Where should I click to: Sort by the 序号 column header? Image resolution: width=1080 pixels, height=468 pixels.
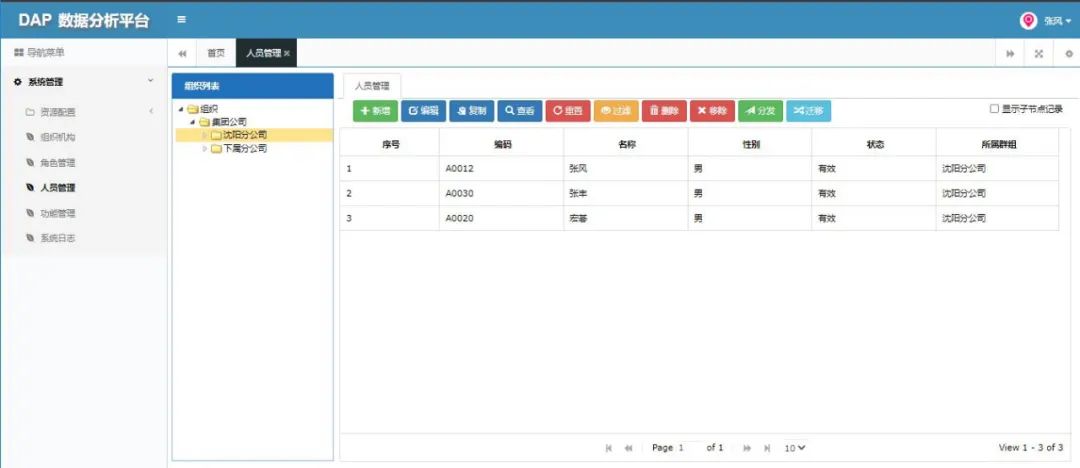coord(391,145)
